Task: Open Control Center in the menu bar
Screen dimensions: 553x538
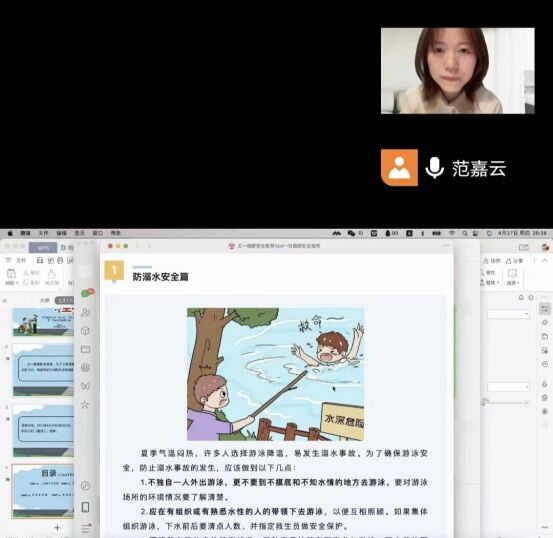Action: pos(475,233)
